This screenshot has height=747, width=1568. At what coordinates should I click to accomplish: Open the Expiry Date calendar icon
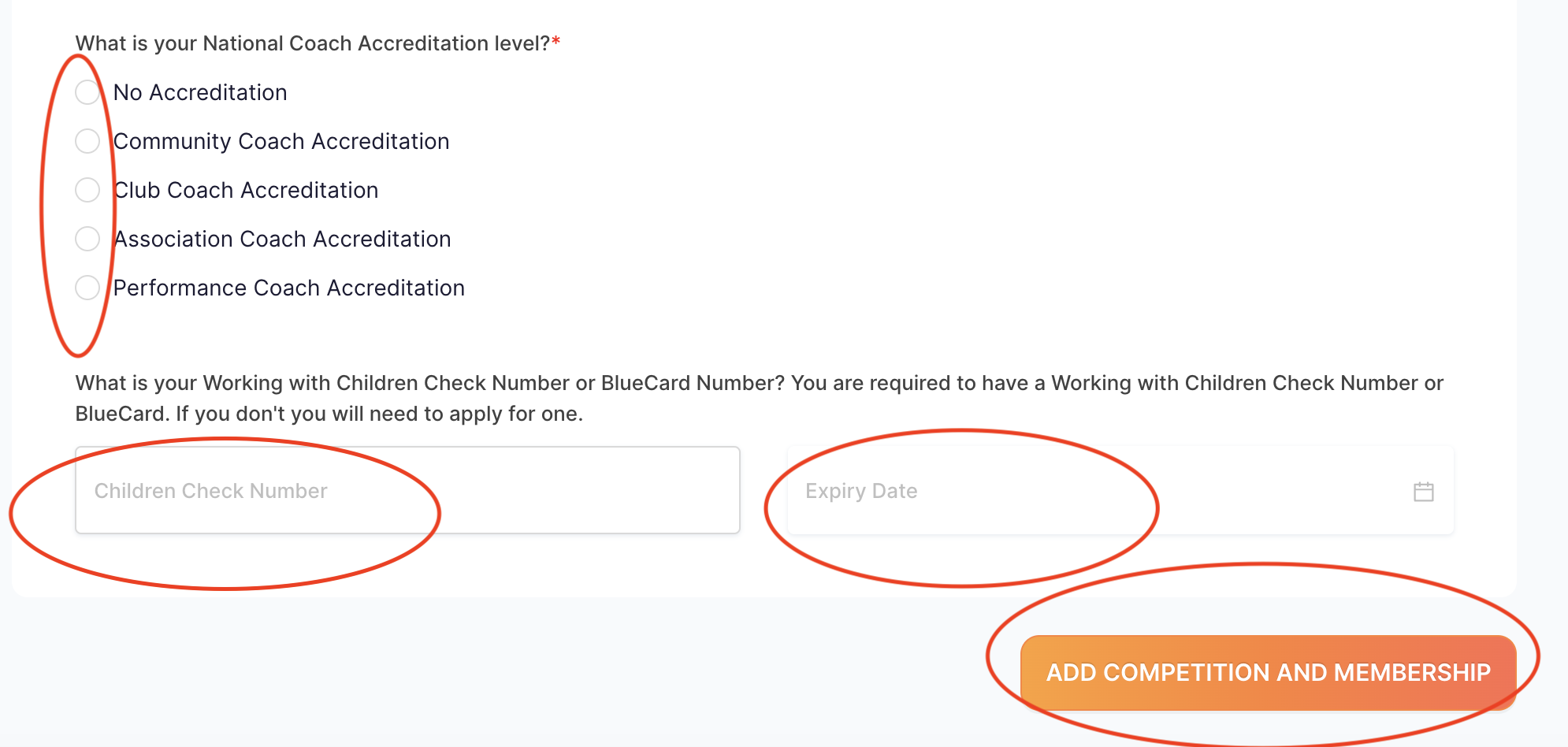pyautogui.click(x=1423, y=492)
